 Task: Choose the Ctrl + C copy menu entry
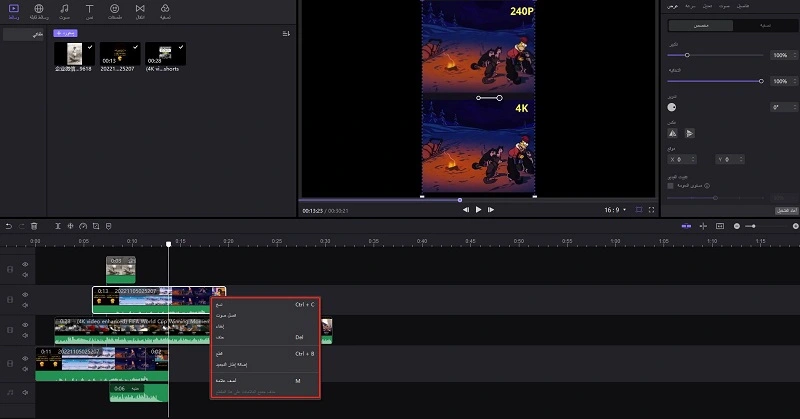(x=265, y=305)
